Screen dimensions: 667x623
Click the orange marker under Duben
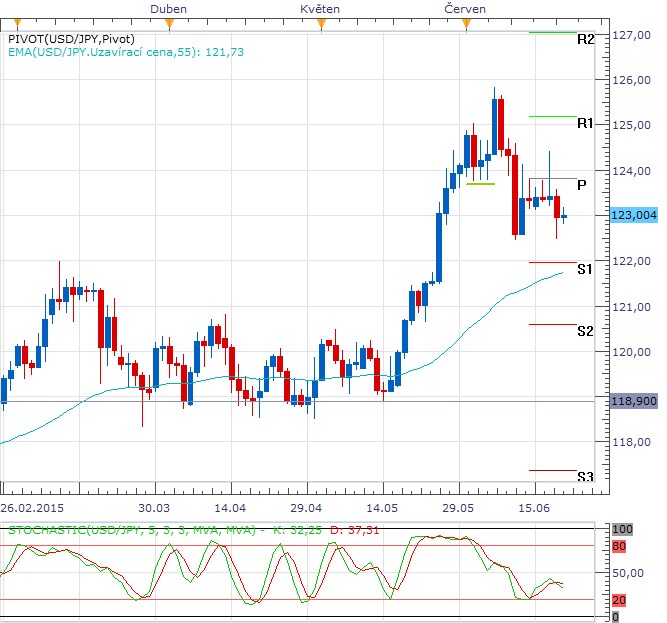(169, 25)
